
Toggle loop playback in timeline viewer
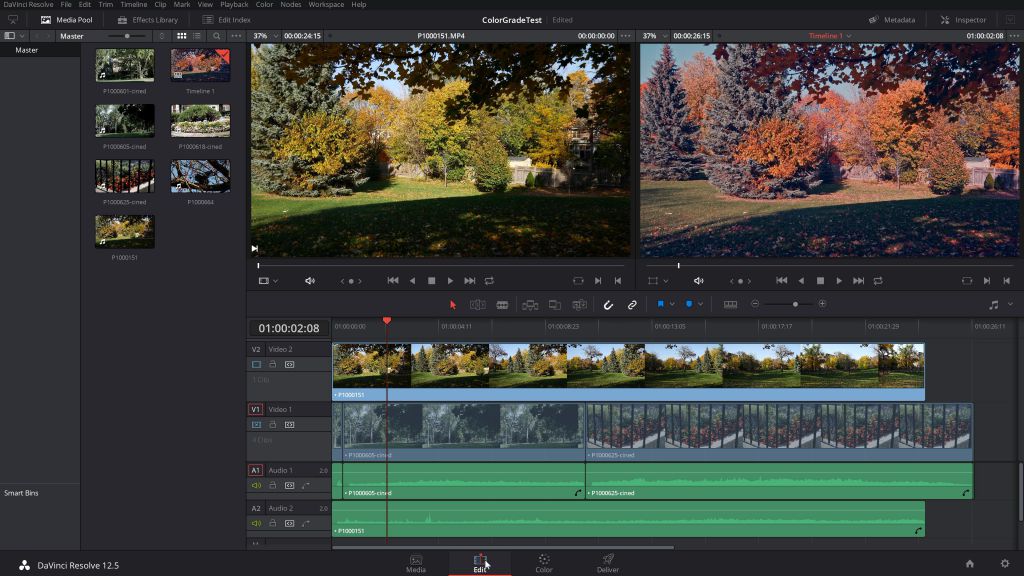(878, 281)
